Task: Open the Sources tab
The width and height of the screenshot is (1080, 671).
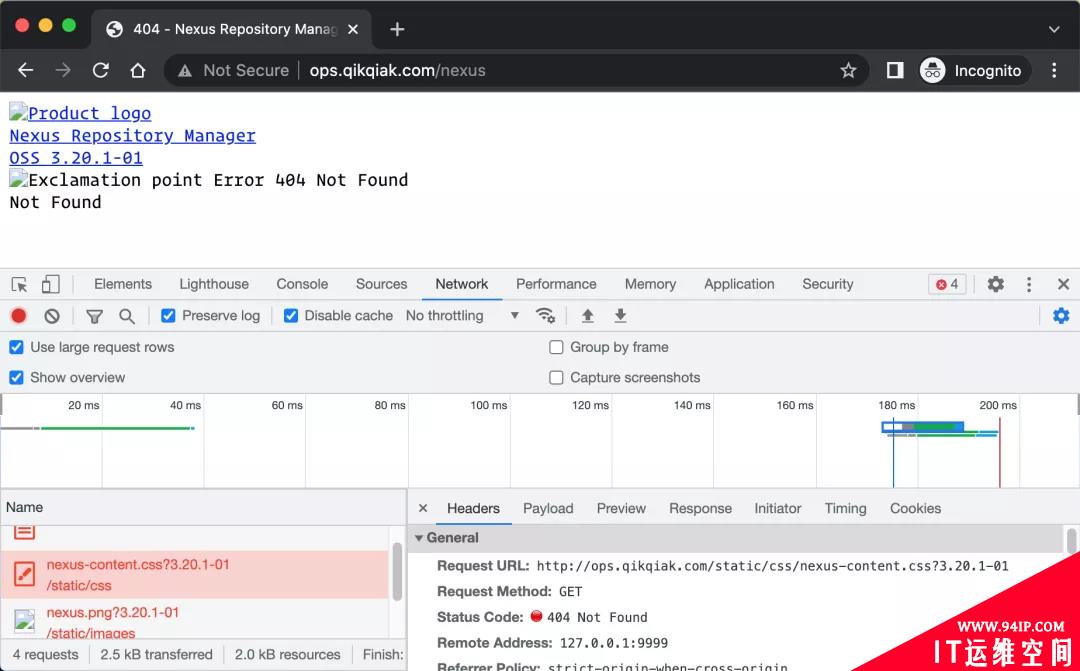Action: point(381,284)
